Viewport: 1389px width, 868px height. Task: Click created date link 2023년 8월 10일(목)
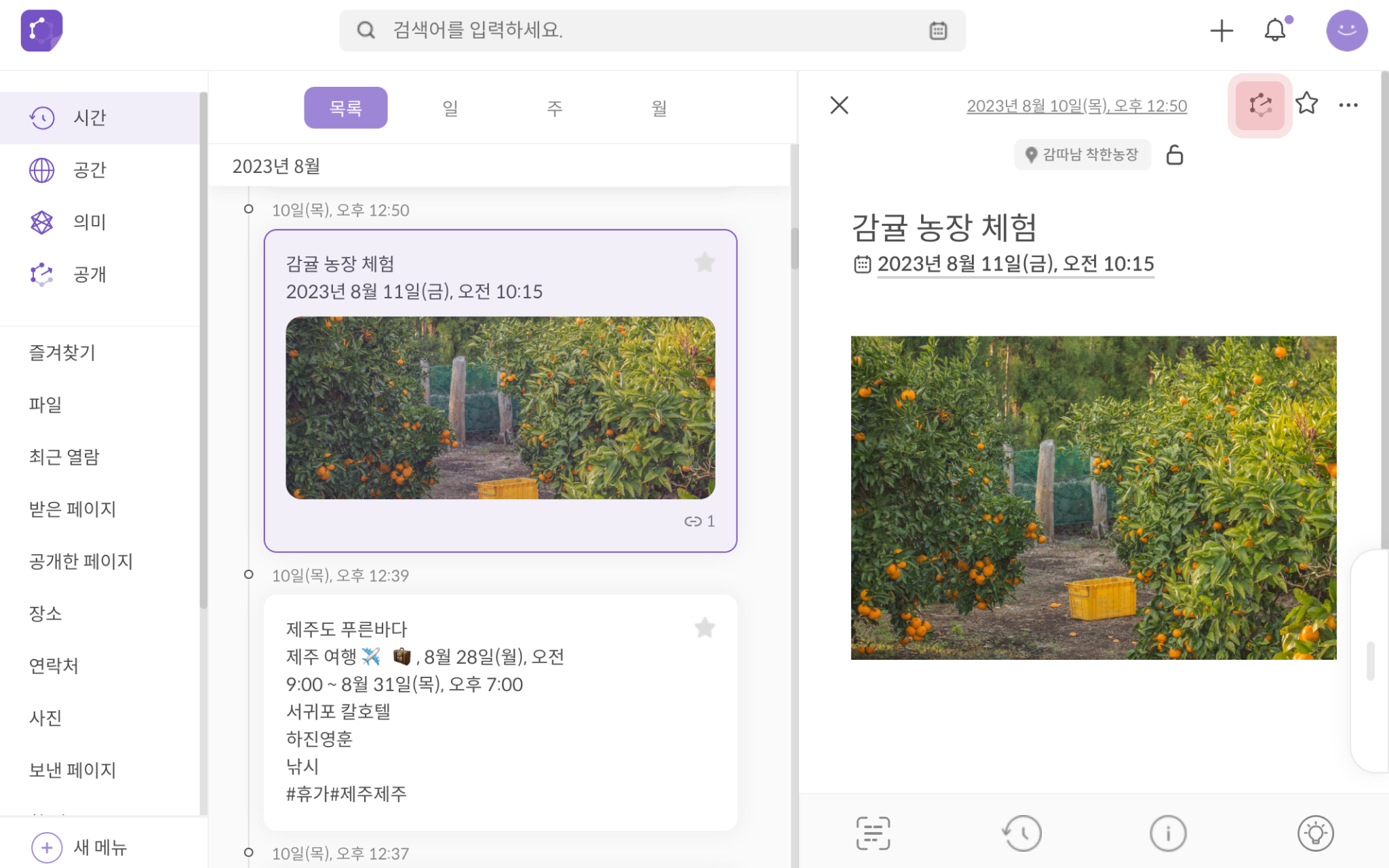[1076, 106]
